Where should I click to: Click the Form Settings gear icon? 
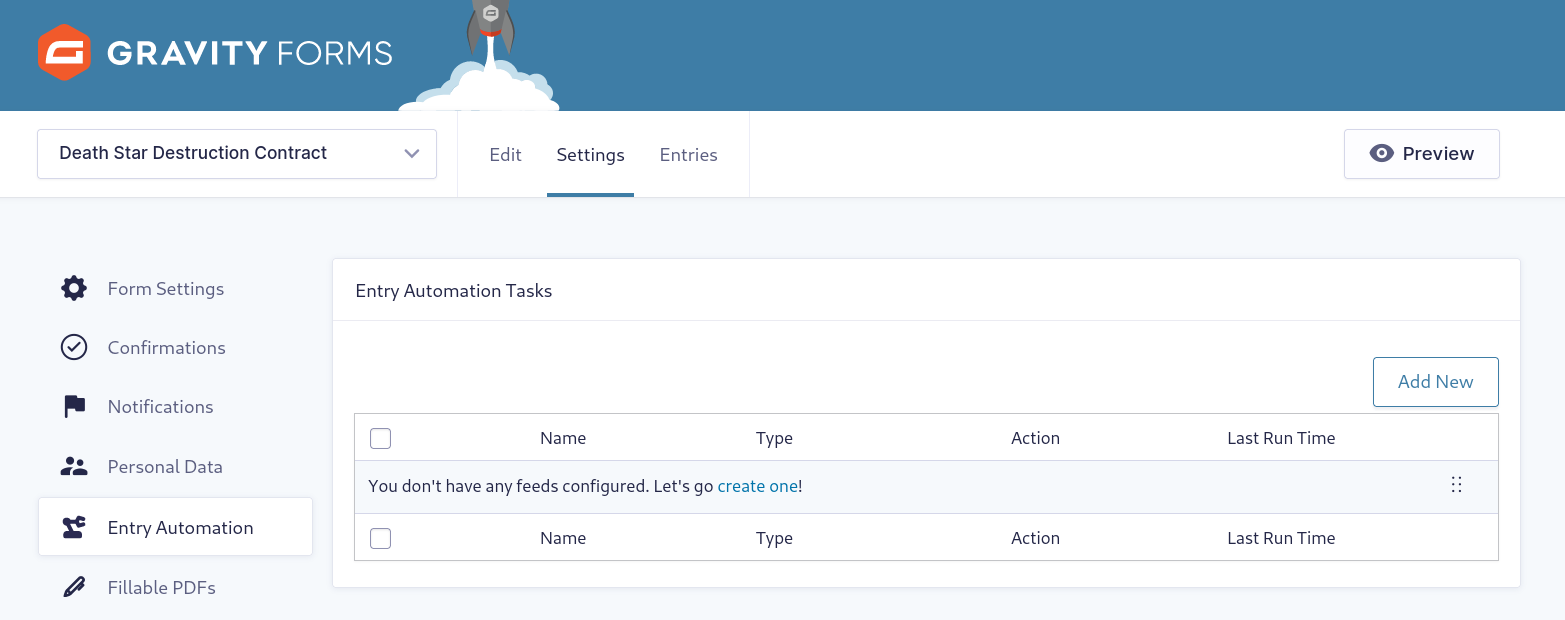click(x=74, y=288)
